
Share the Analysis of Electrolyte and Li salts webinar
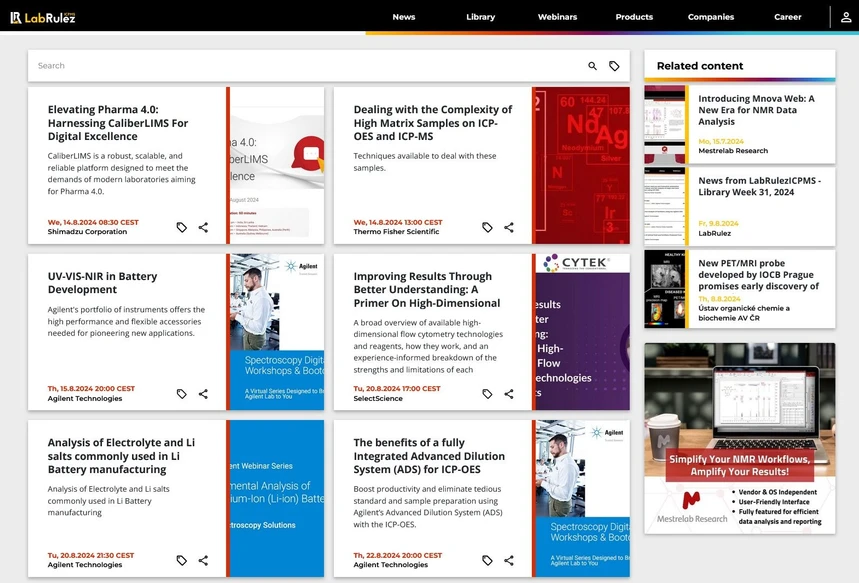[203, 561]
